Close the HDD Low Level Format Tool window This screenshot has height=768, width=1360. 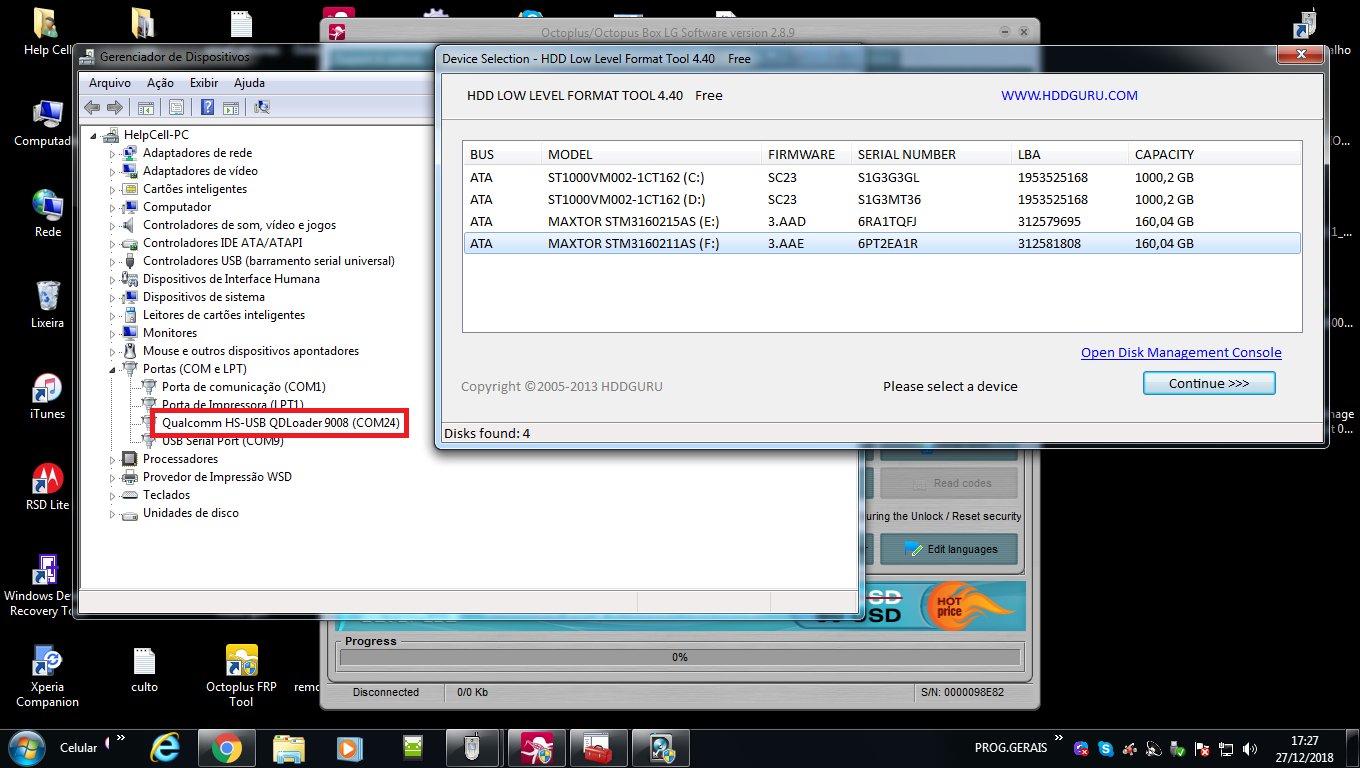point(1301,54)
